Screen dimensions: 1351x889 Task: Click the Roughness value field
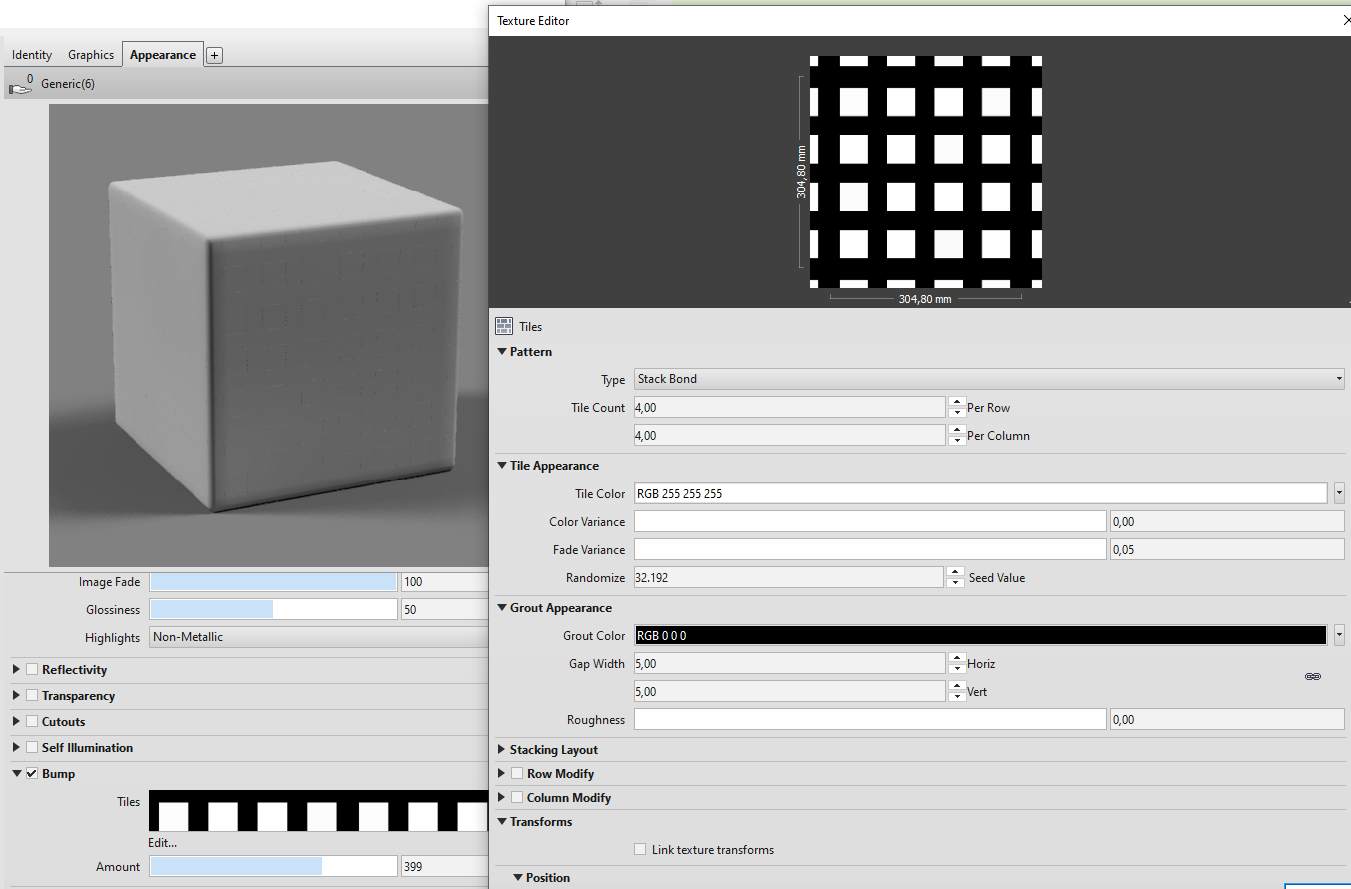[x=1227, y=719]
